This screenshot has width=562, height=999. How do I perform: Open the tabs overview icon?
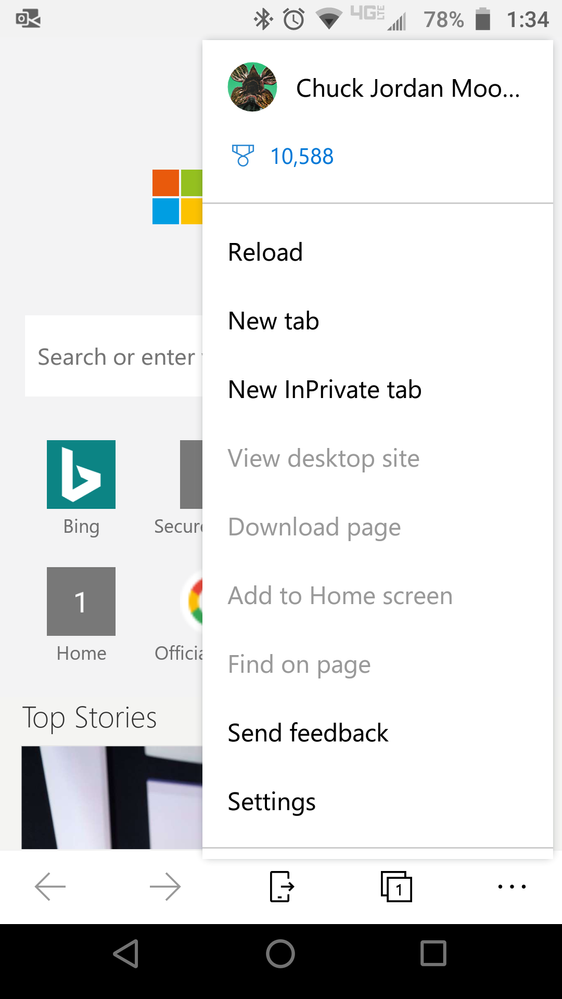pyautogui.click(x=396, y=886)
